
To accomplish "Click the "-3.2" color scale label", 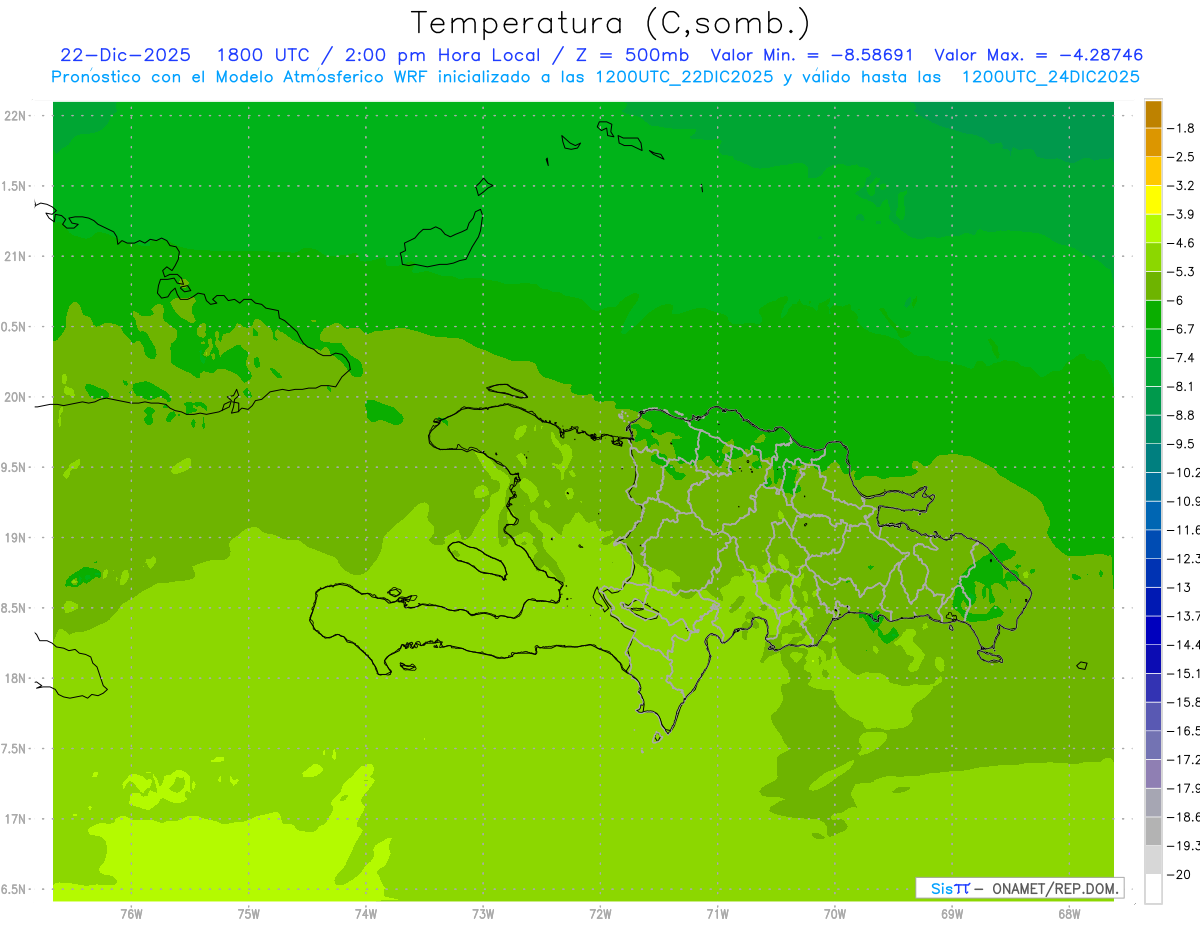I will tap(1181, 186).
